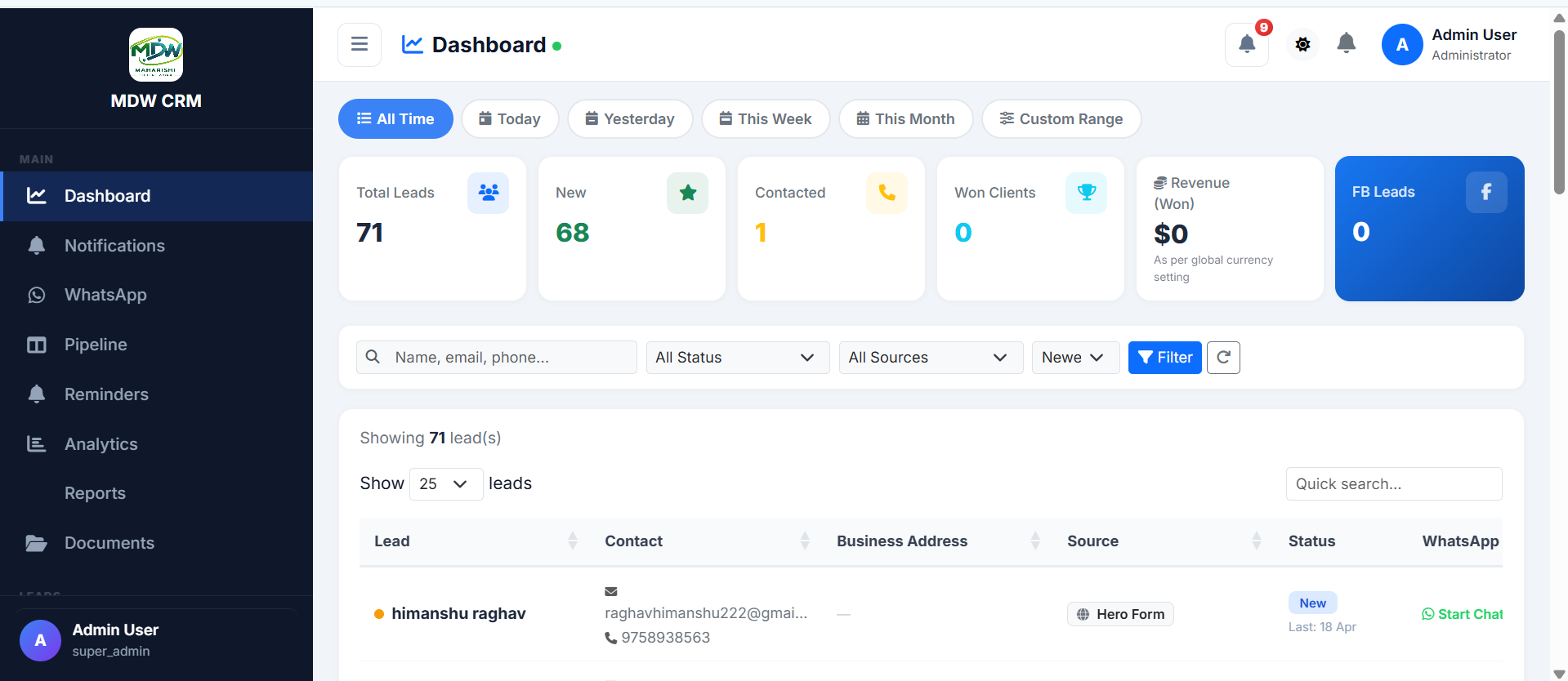Expand the Newest sort dropdown

(x=1075, y=358)
